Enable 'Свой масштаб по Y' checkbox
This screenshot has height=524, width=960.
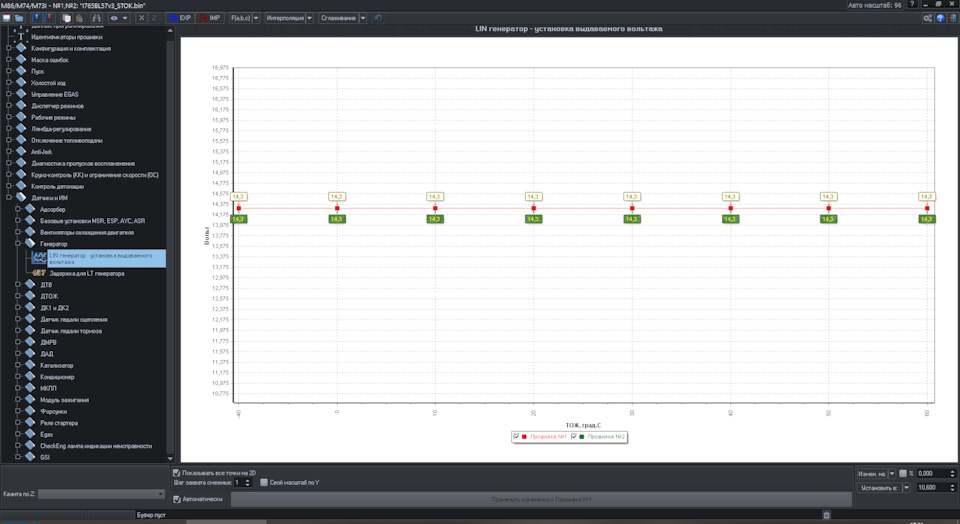point(264,482)
